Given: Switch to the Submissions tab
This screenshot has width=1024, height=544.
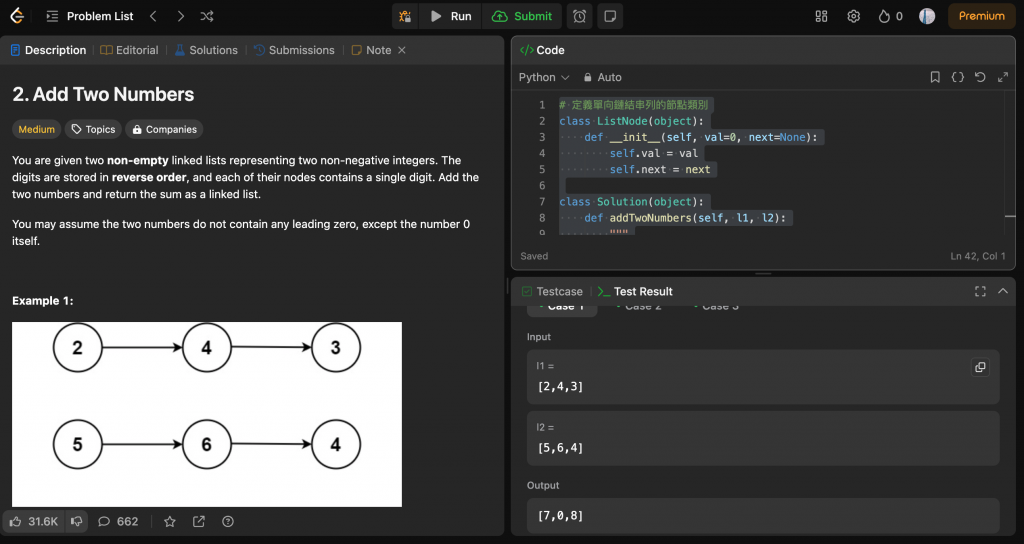Looking at the screenshot, I should [x=294, y=50].
